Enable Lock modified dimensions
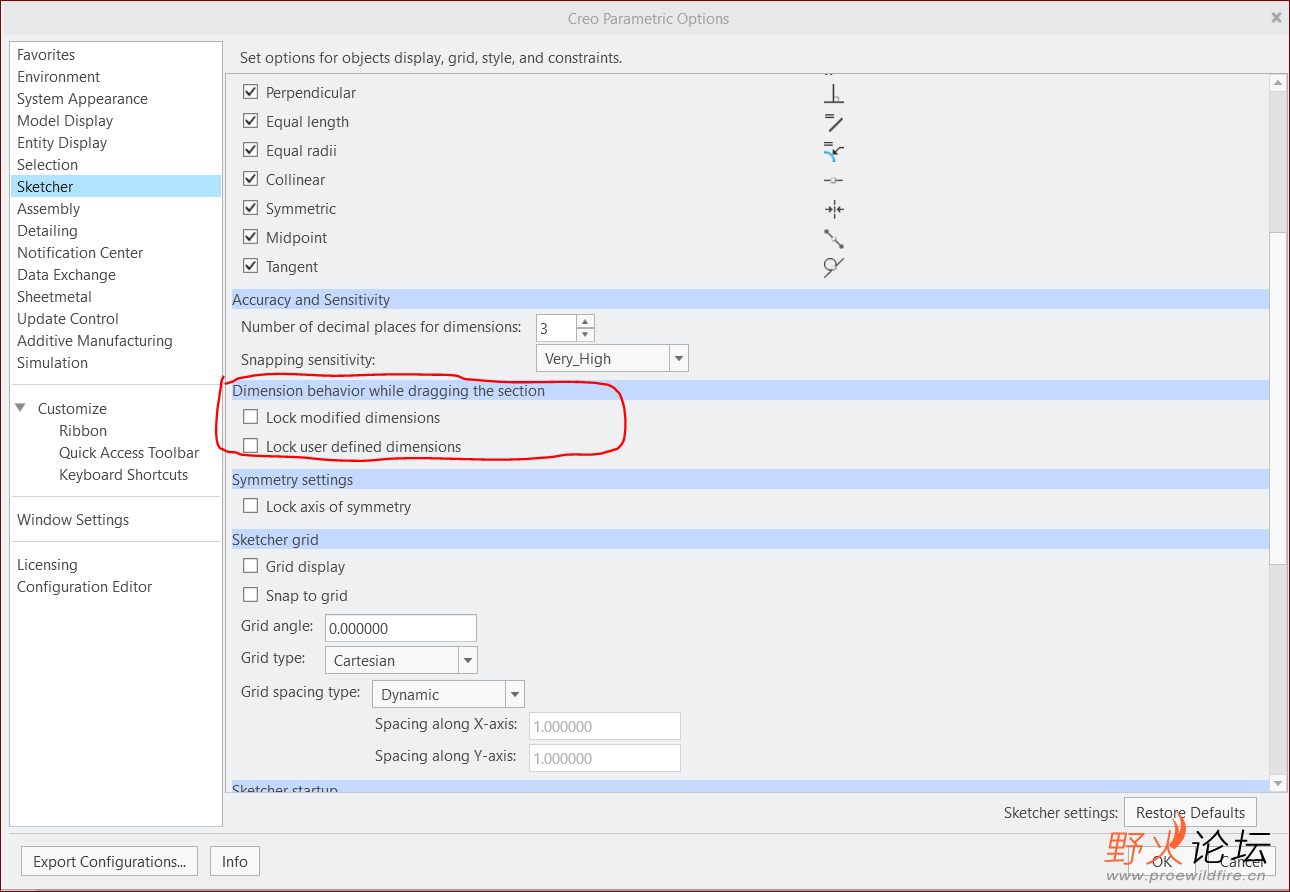 (251, 417)
